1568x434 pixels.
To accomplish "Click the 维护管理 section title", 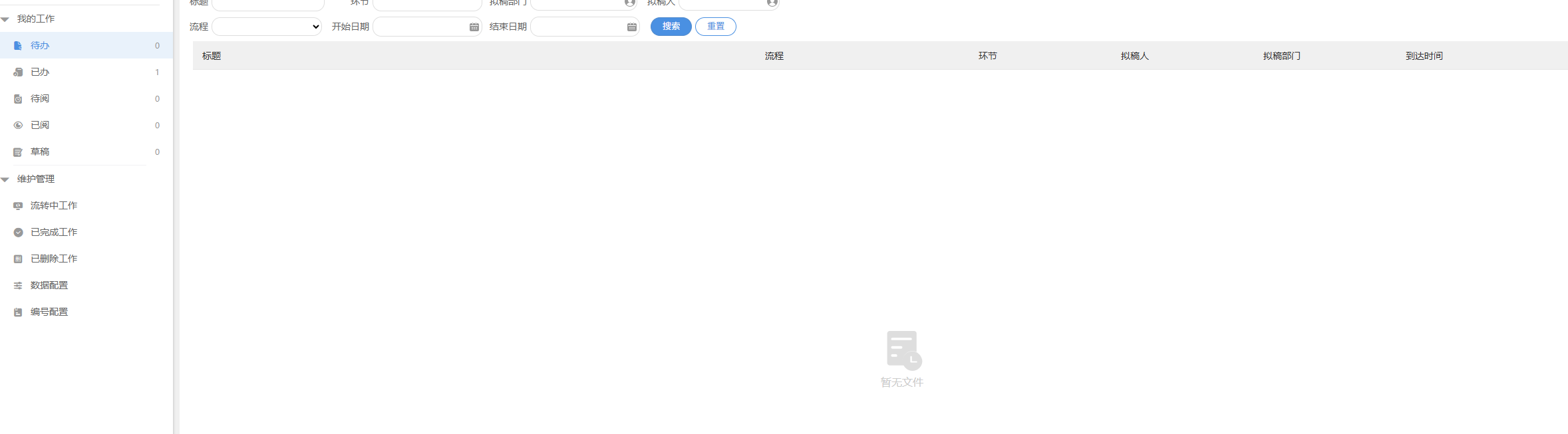I will coord(36,179).
